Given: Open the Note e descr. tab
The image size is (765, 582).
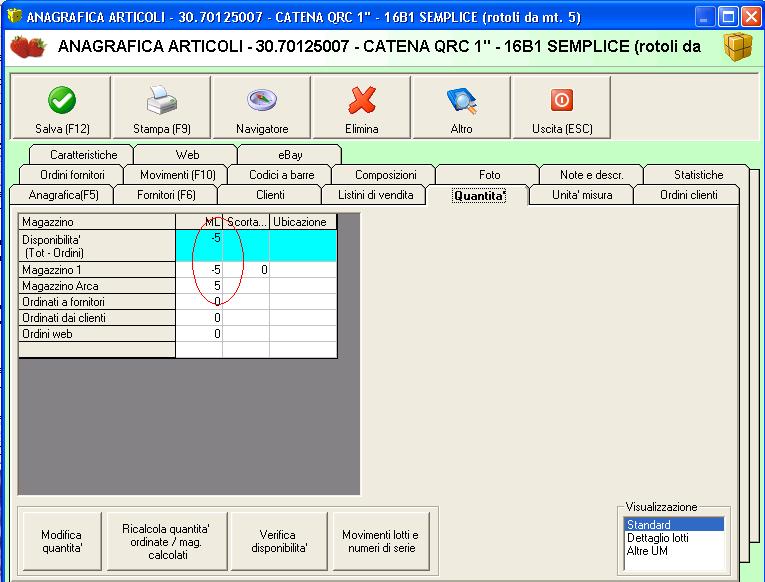Looking at the screenshot, I should (592, 175).
